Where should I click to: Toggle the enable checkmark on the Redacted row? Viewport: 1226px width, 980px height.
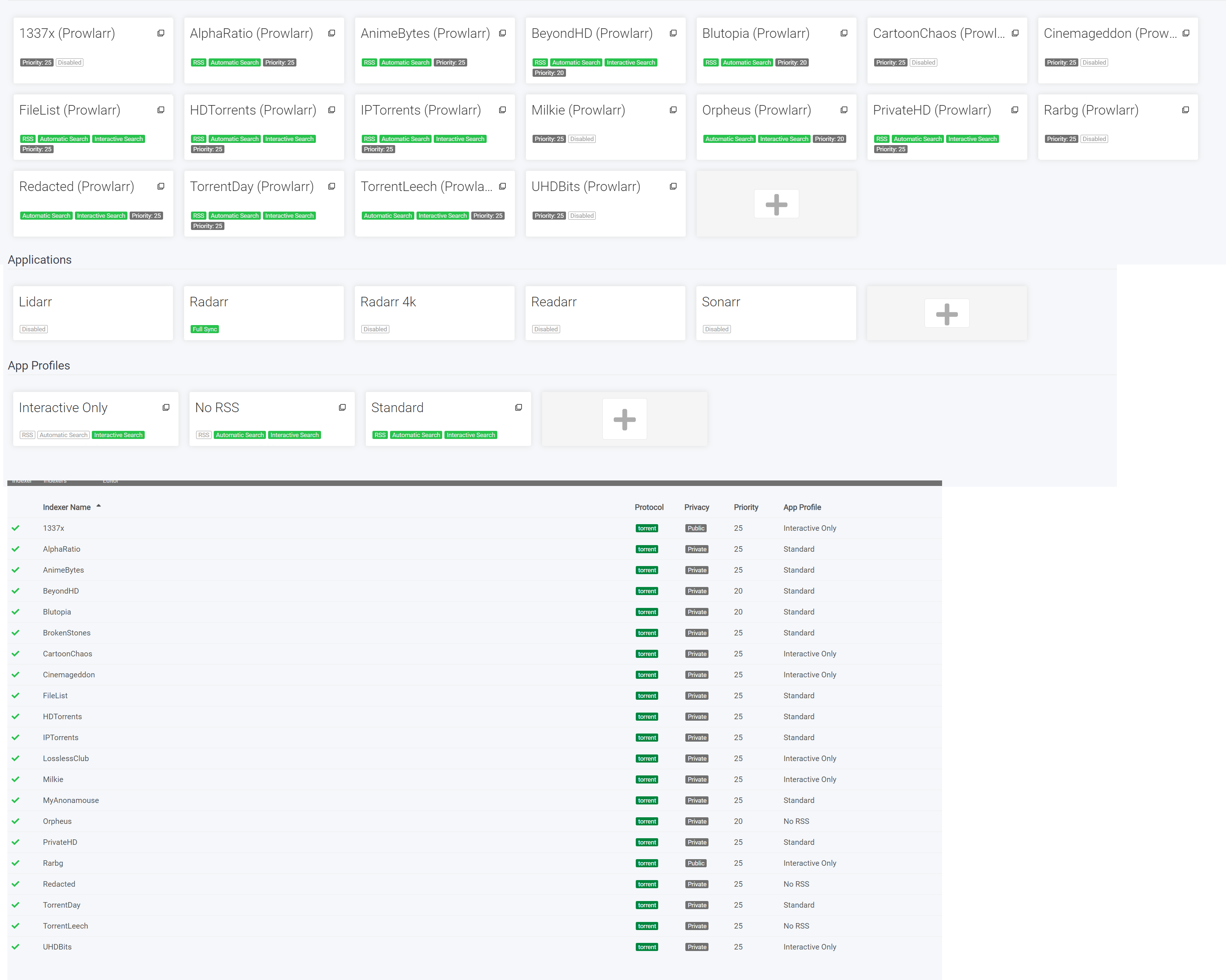point(15,884)
